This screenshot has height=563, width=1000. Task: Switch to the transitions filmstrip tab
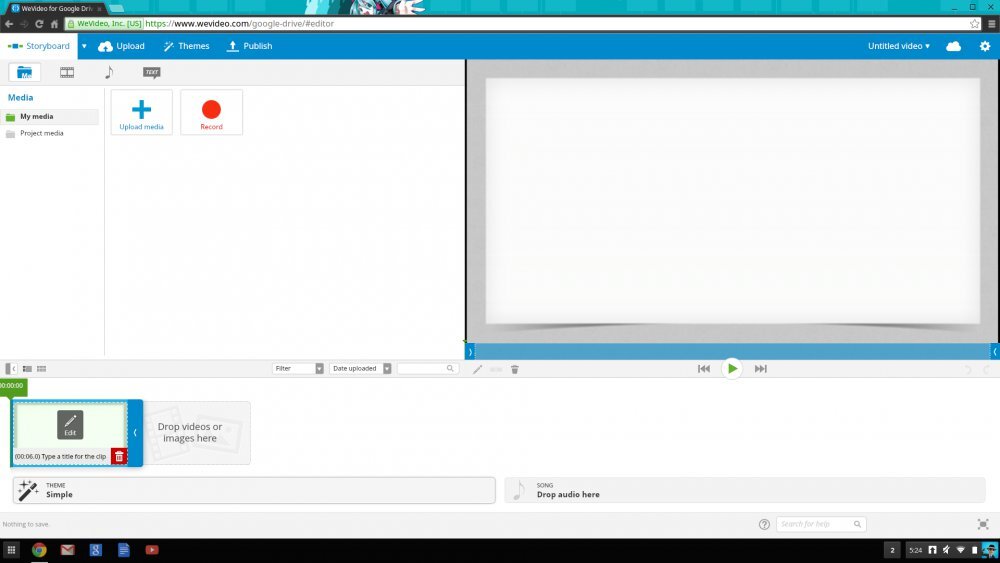(67, 72)
